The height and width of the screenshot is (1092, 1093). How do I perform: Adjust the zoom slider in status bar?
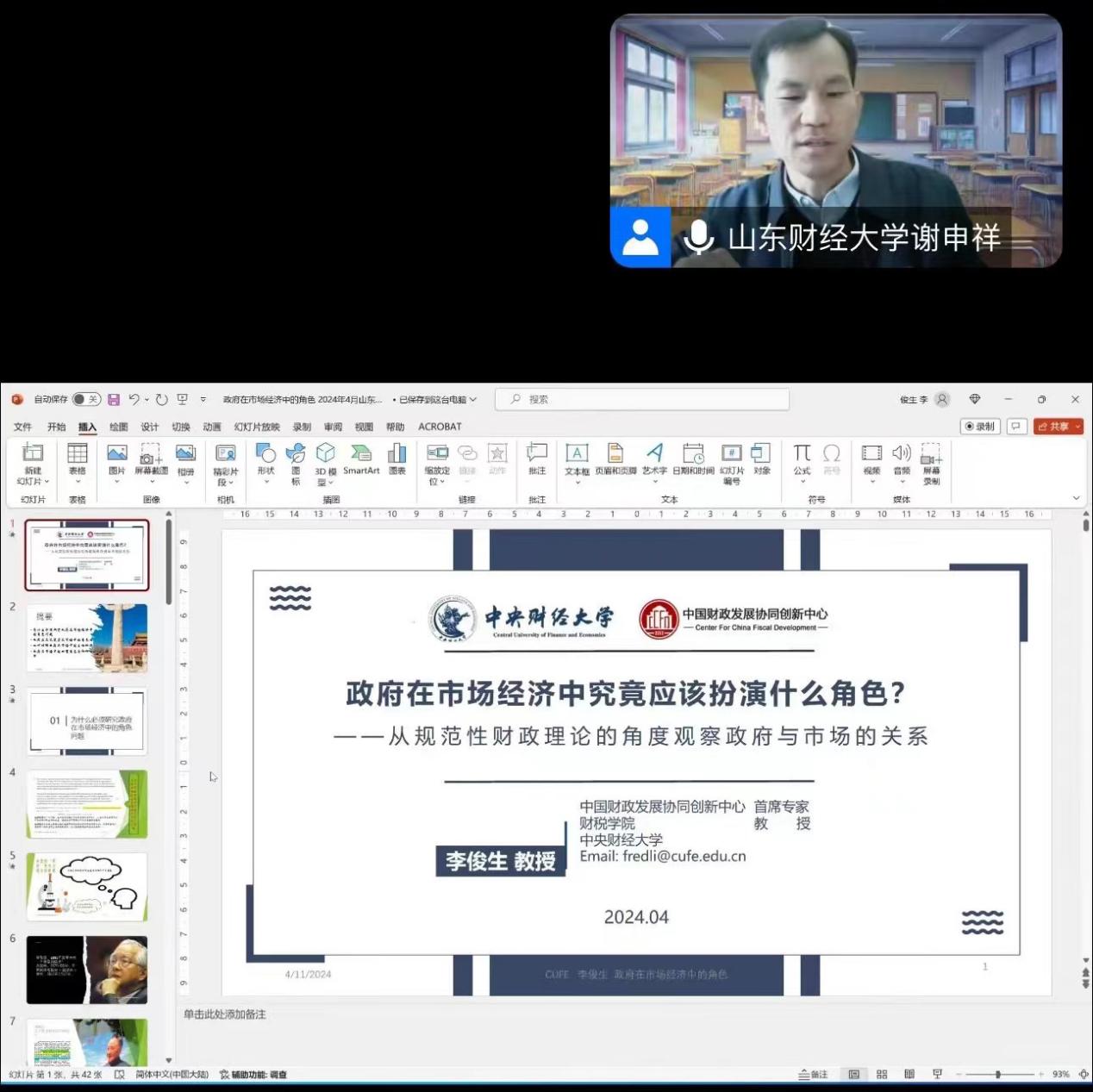coord(998,1075)
